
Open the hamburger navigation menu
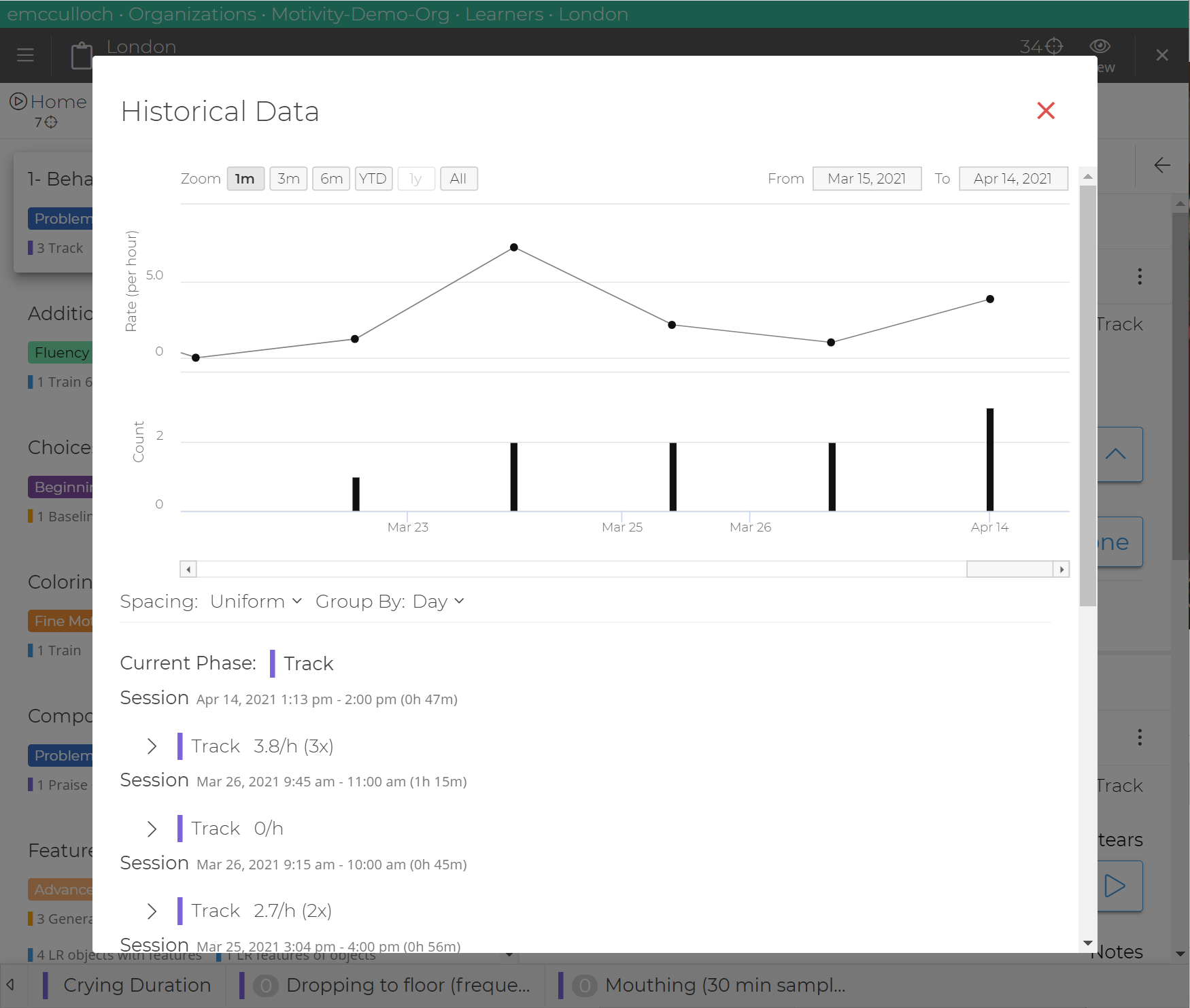24,55
